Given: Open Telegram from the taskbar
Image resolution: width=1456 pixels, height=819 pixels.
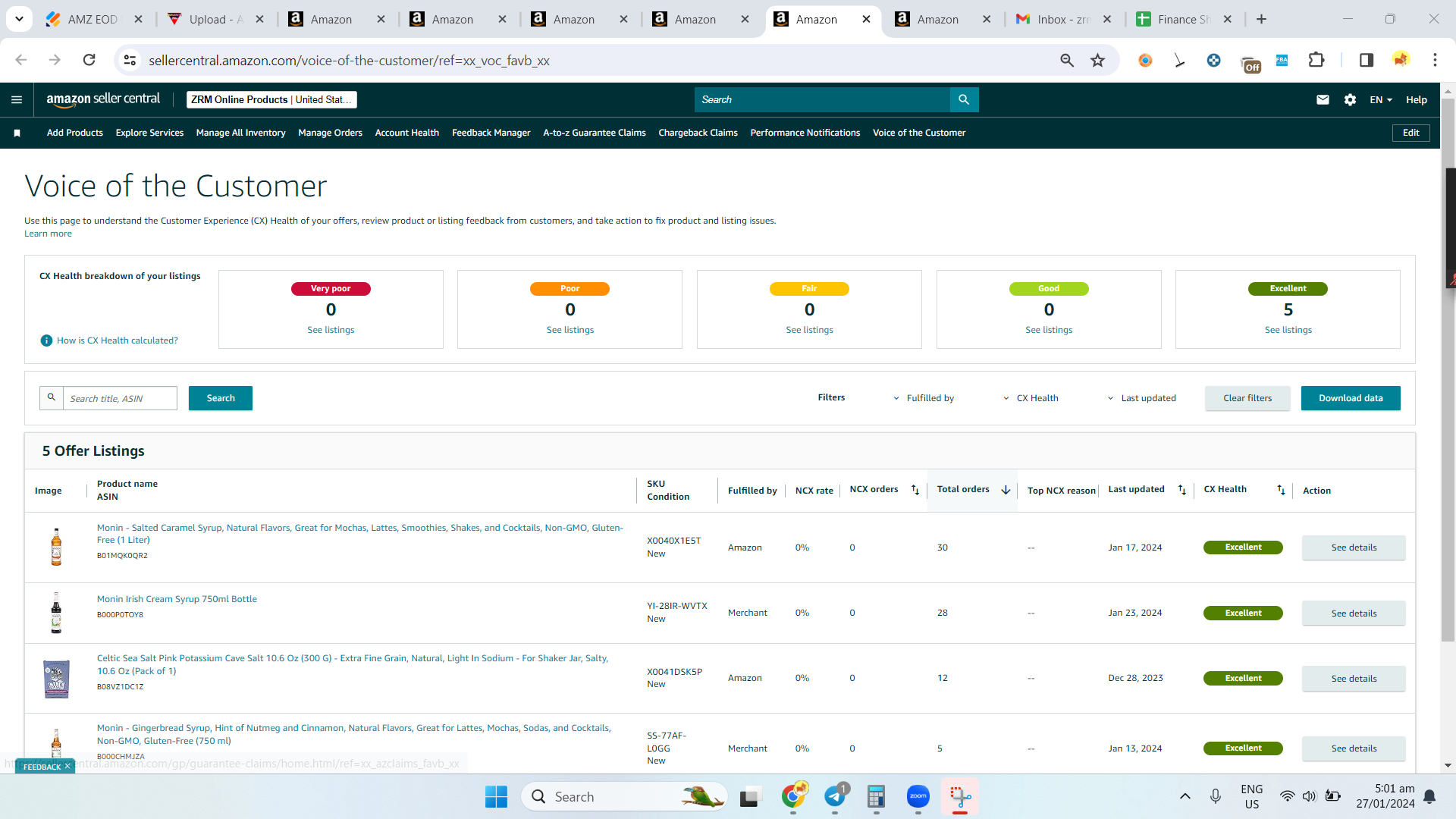Looking at the screenshot, I should point(835,796).
